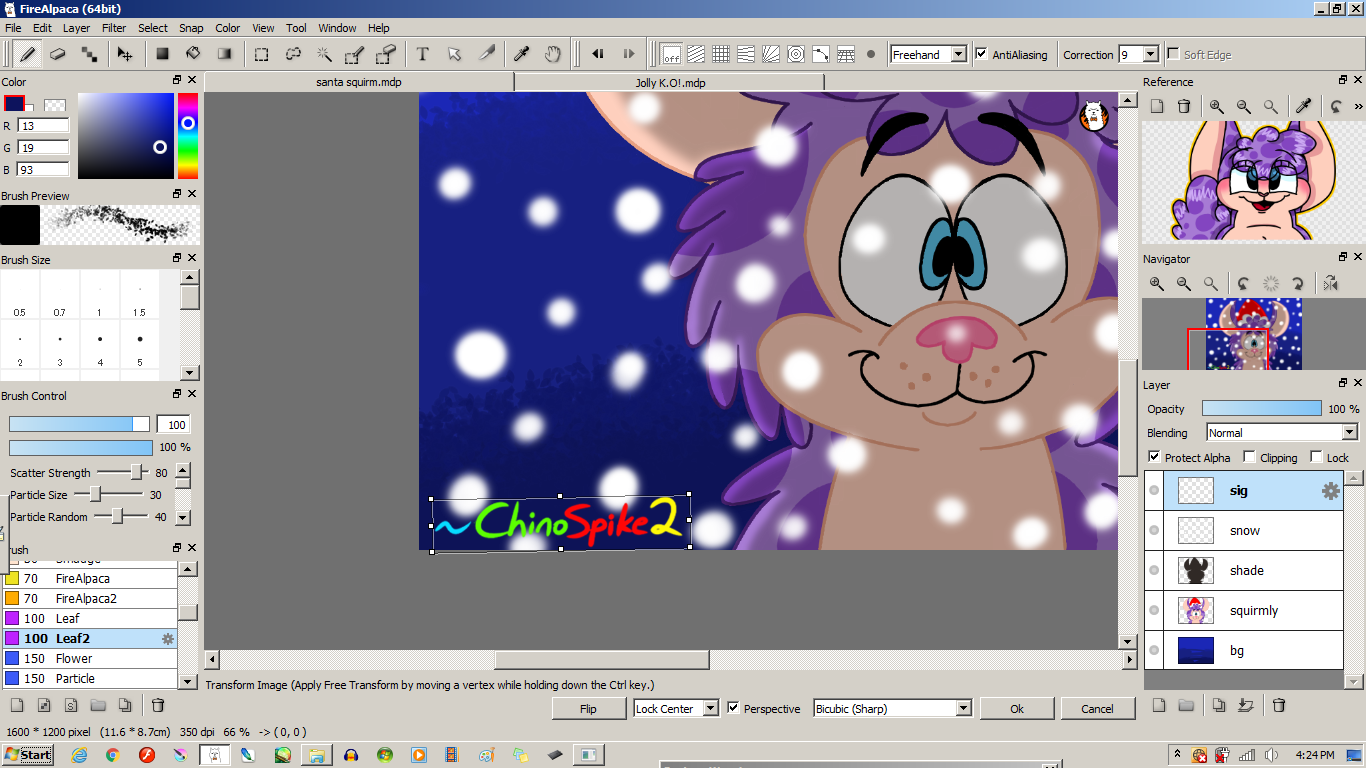
Task: Select the Select Eraser tool
Action: coord(386,54)
